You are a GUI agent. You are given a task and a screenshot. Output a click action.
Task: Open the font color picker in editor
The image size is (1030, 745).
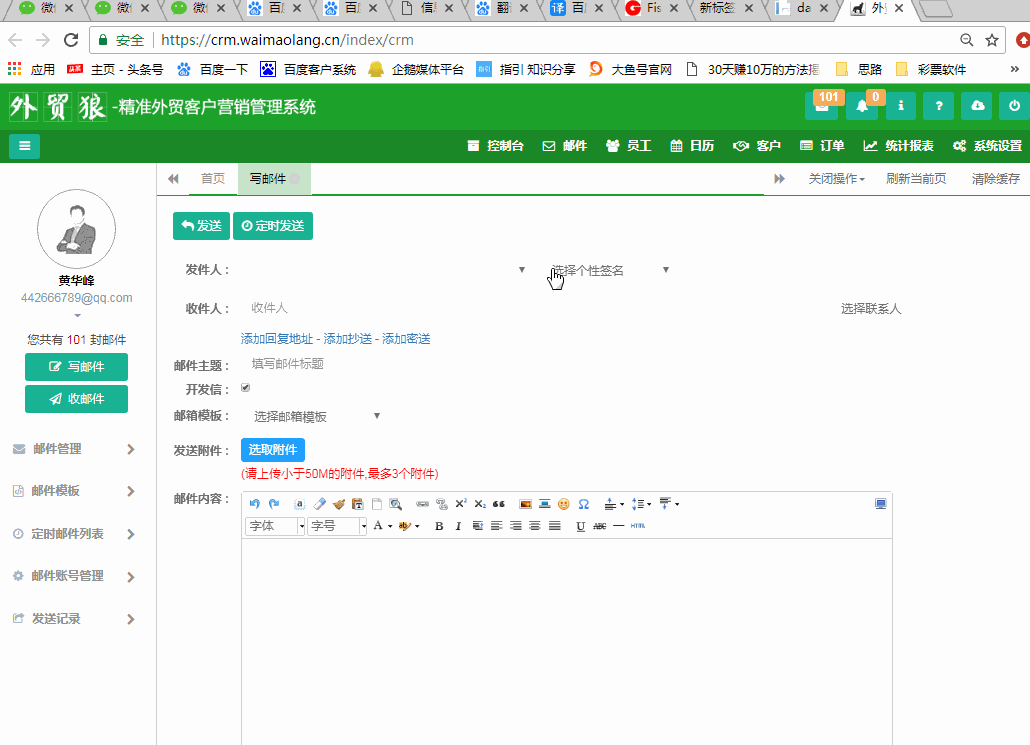378,526
